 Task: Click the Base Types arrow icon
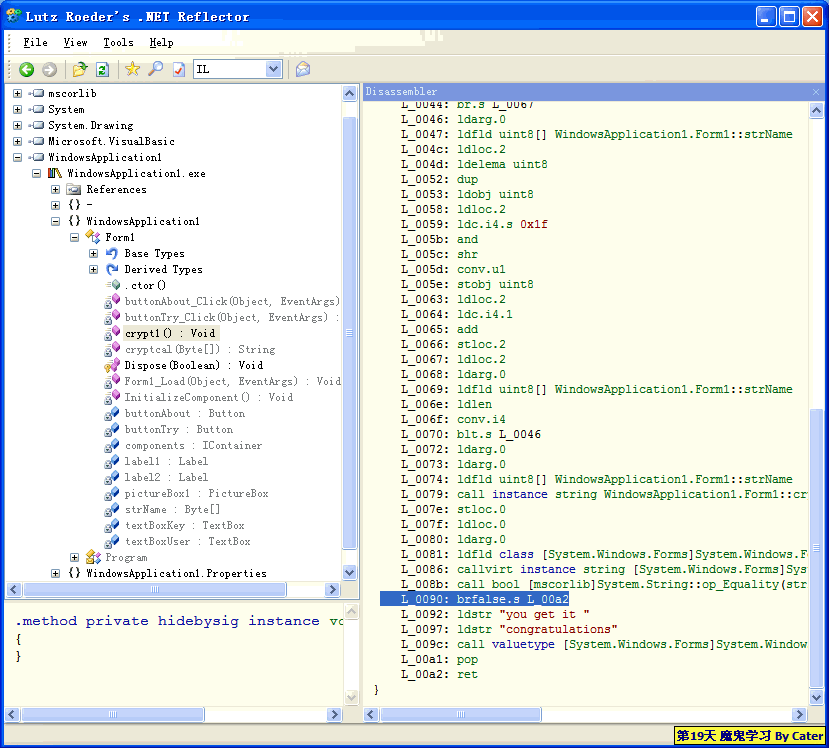[112, 253]
